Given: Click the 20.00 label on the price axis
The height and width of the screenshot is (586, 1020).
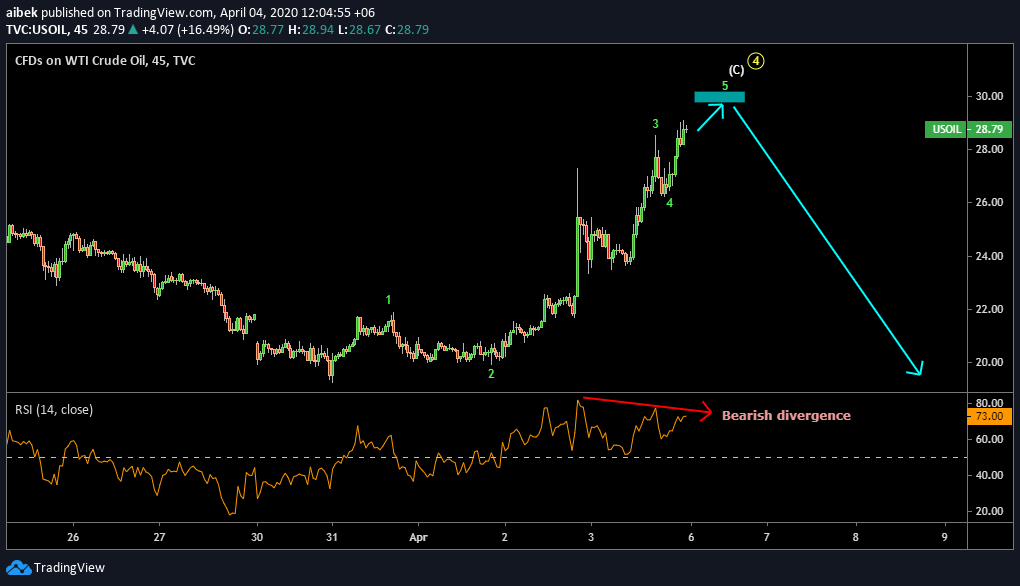Looking at the screenshot, I should click(989, 362).
